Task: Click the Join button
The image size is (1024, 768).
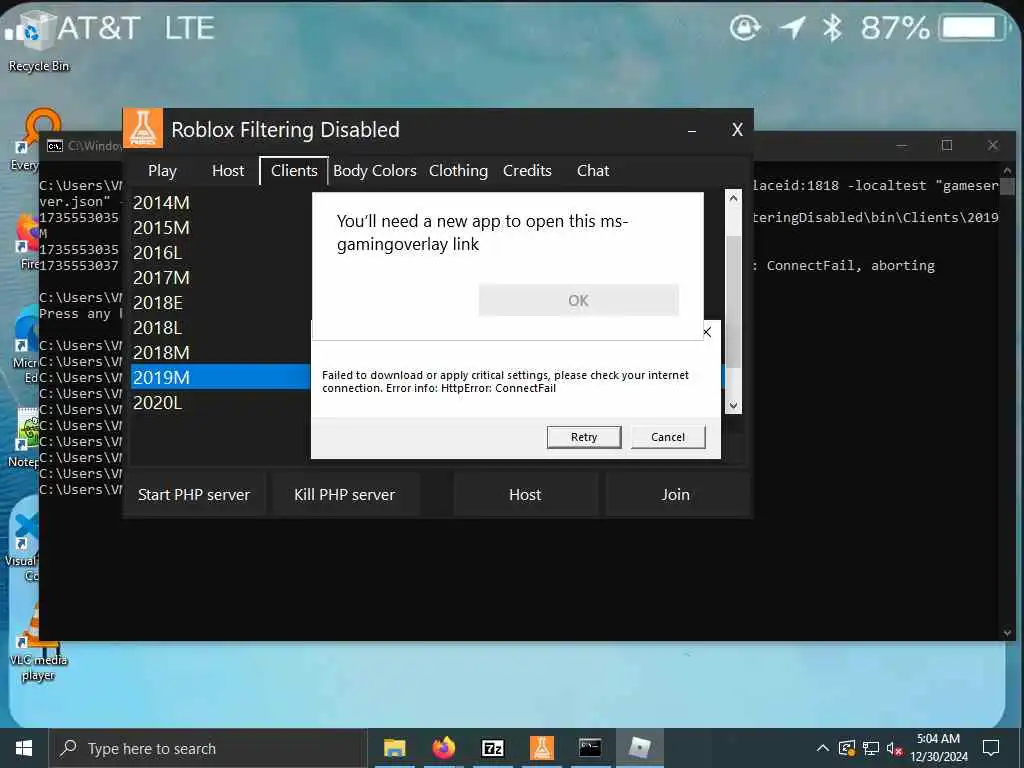Action: click(675, 494)
